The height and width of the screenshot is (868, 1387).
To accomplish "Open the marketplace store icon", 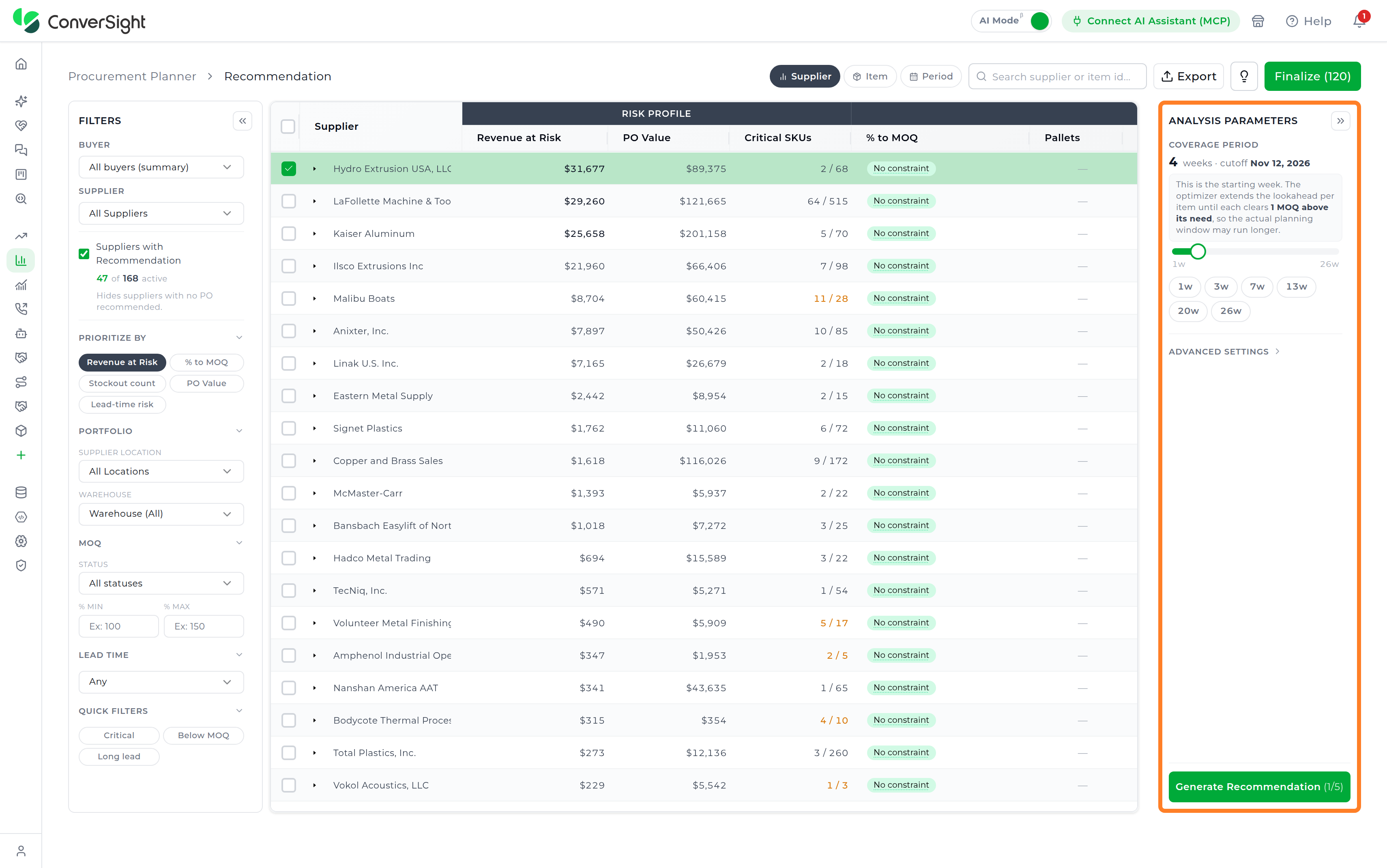I will point(1258,21).
